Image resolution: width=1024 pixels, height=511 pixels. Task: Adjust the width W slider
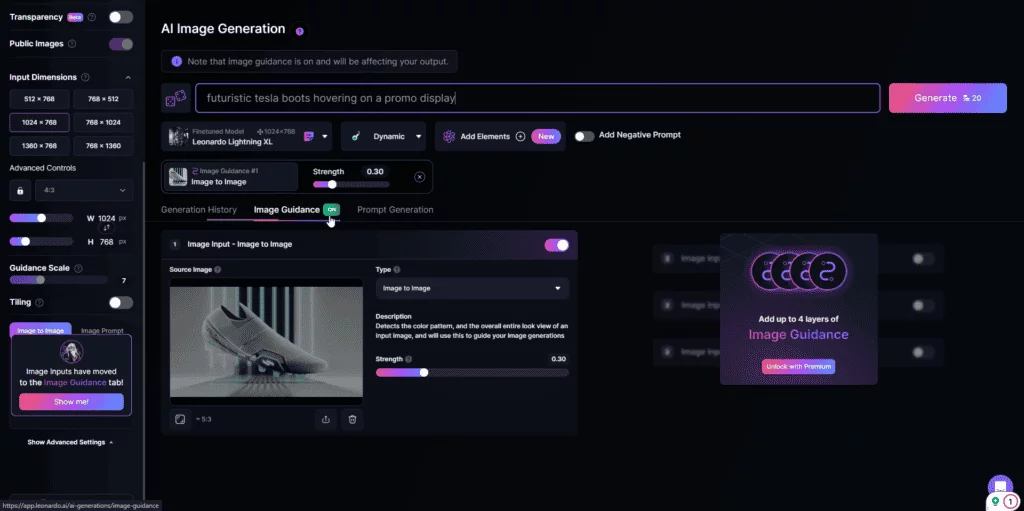click(x=41, y=218)
